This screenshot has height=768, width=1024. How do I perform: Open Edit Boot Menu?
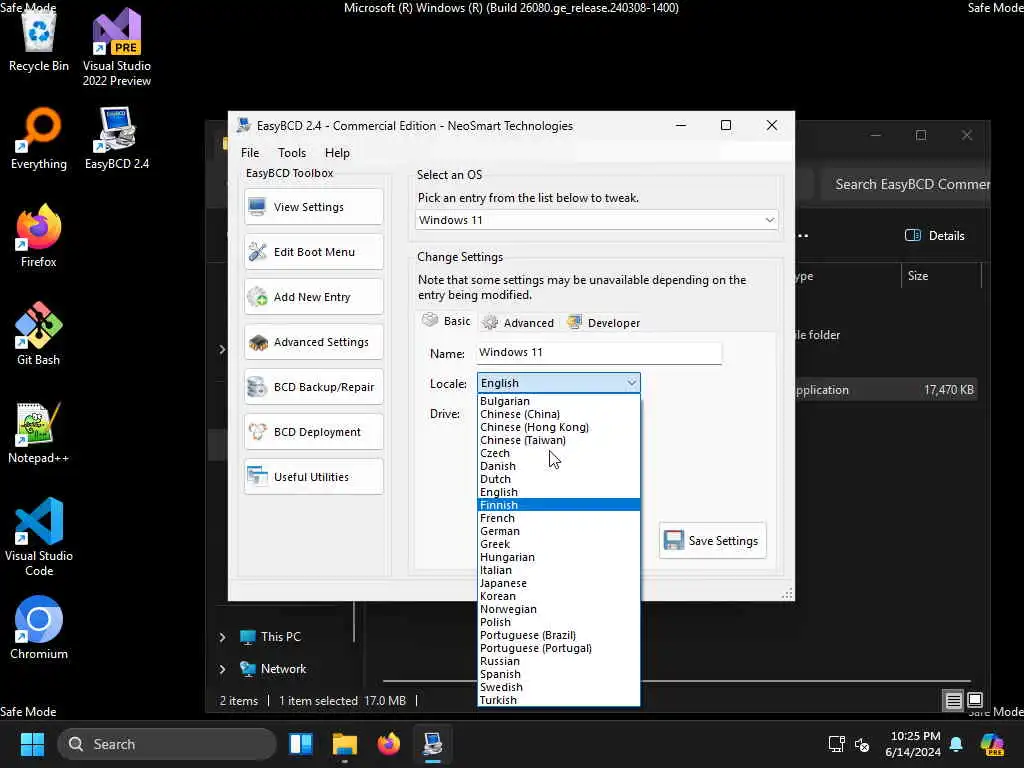[x=314, y=252]
